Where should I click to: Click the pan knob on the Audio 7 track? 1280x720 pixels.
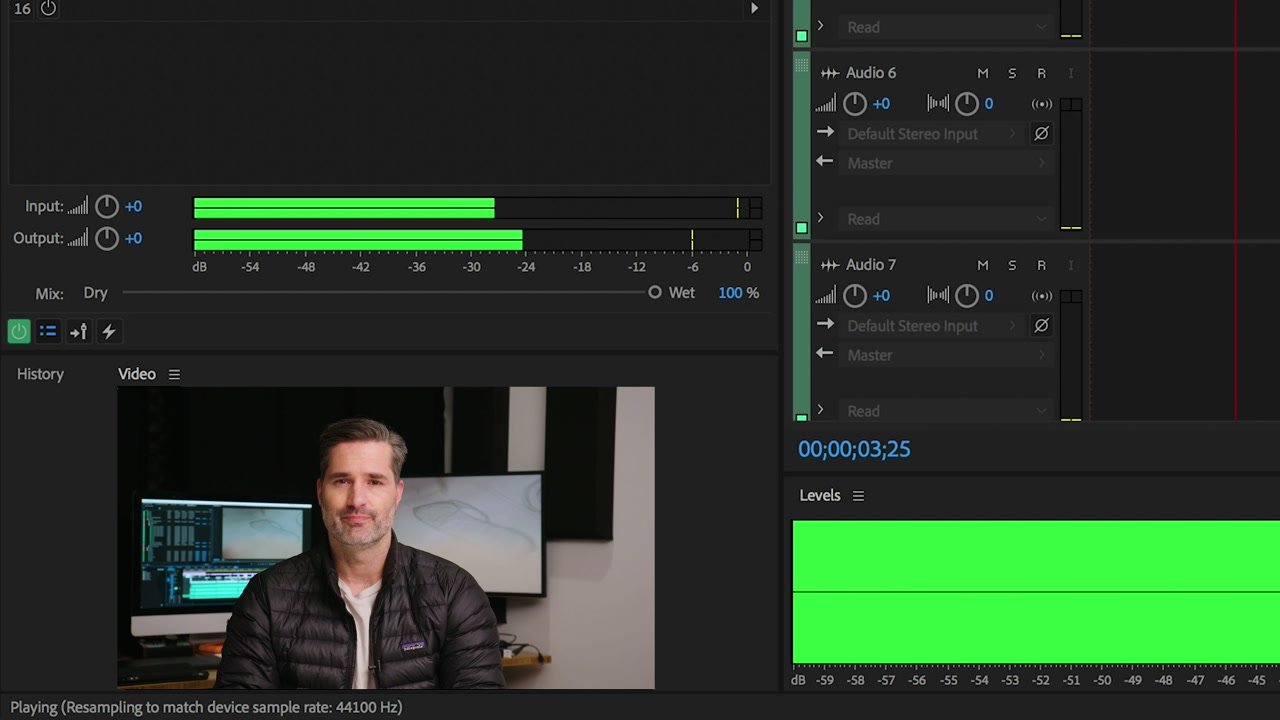point(967,295)
